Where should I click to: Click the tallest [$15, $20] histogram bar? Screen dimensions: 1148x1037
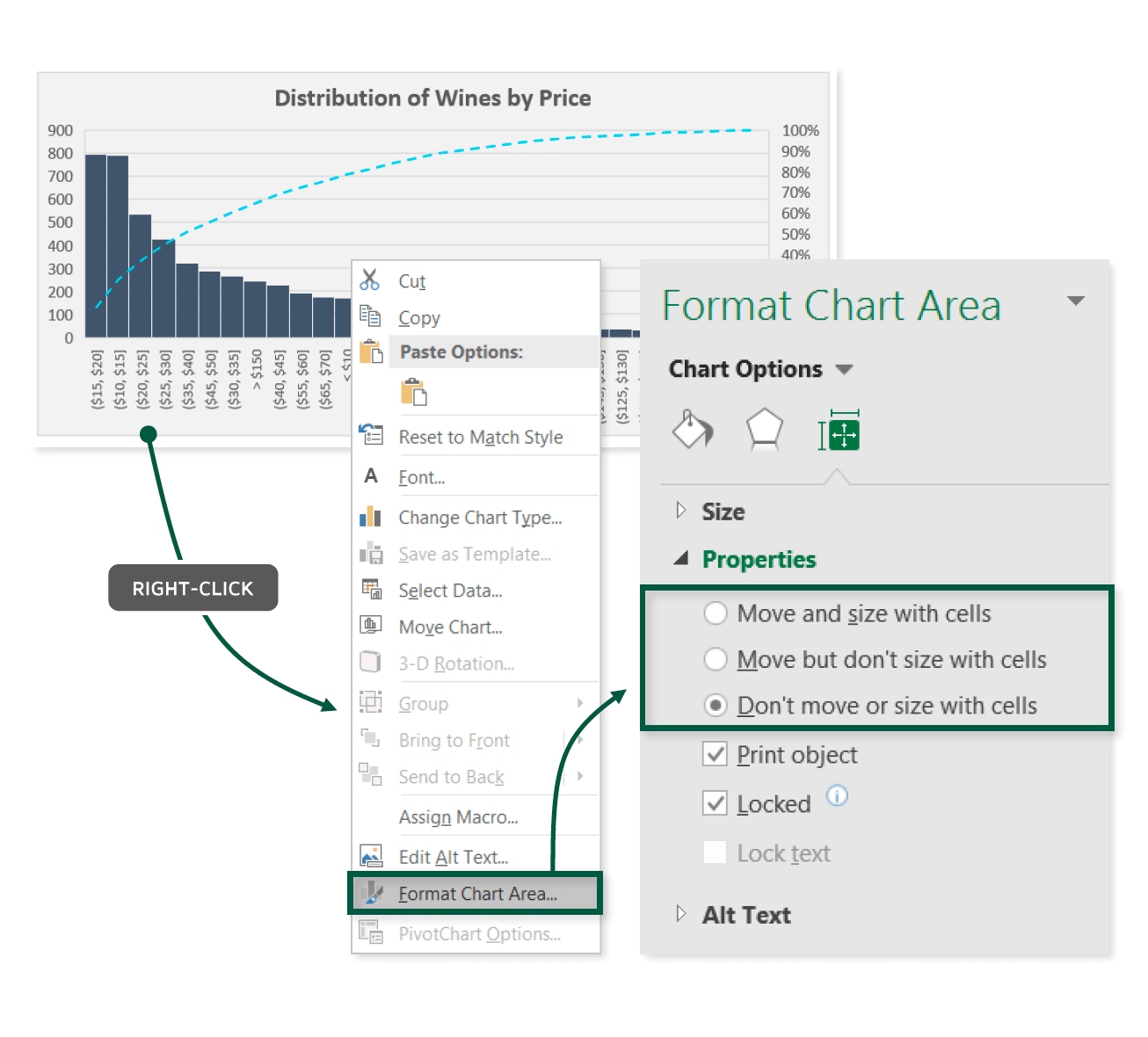click(x=95, y=246)
